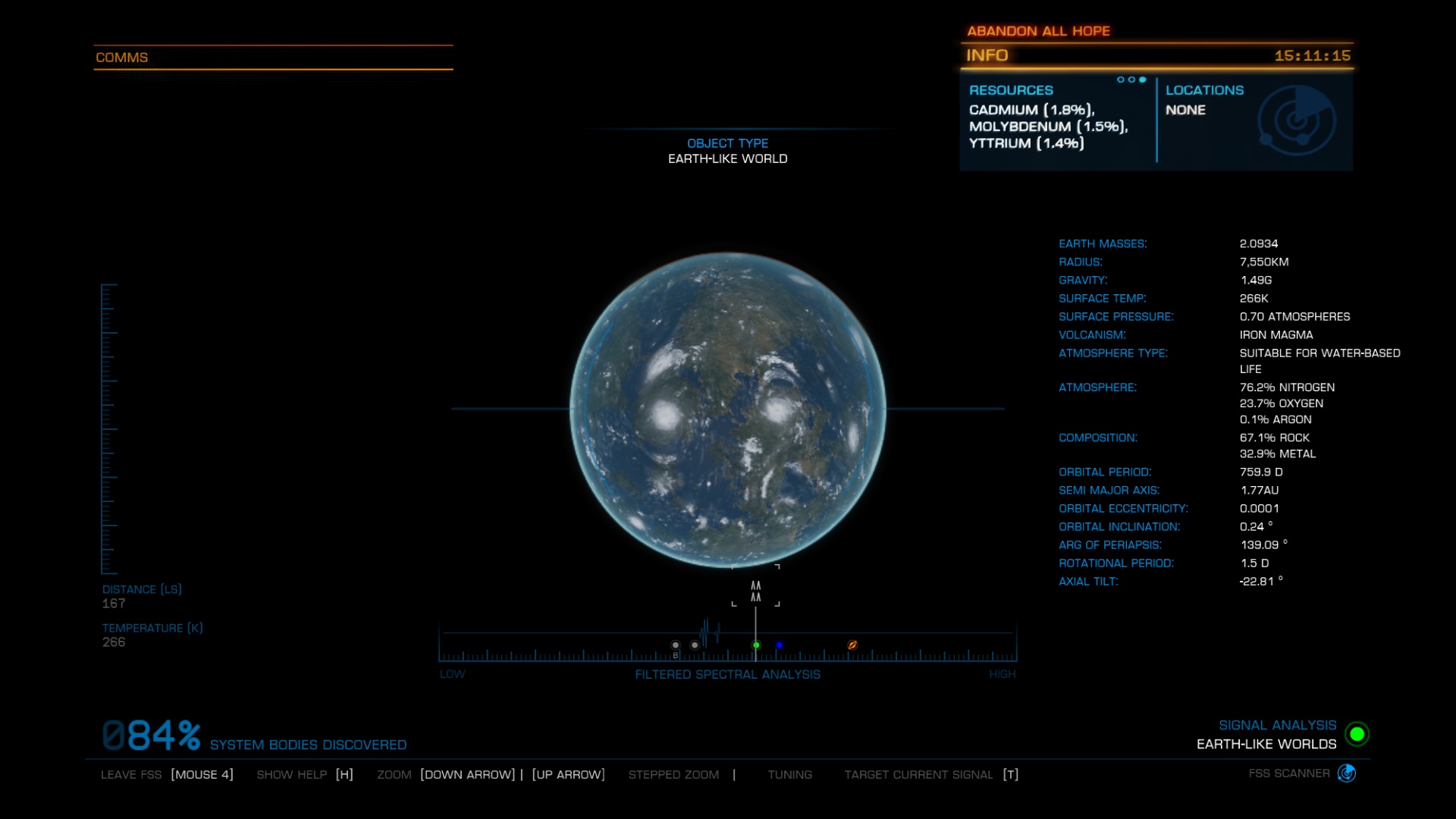Click the EARTH MASSES value 2.0934

pos(1259,243)
